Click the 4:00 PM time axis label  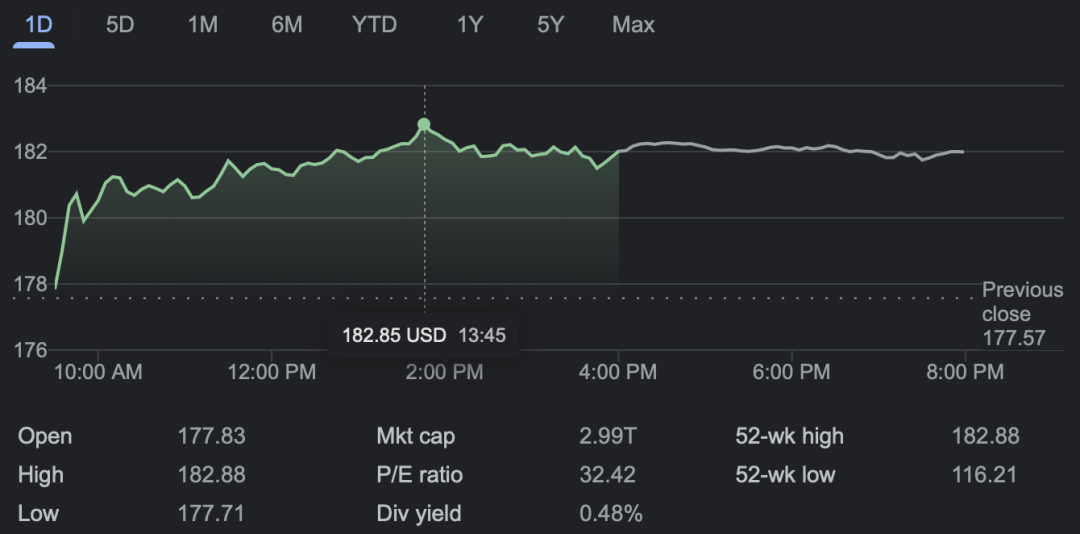click(x=618, y=372)
